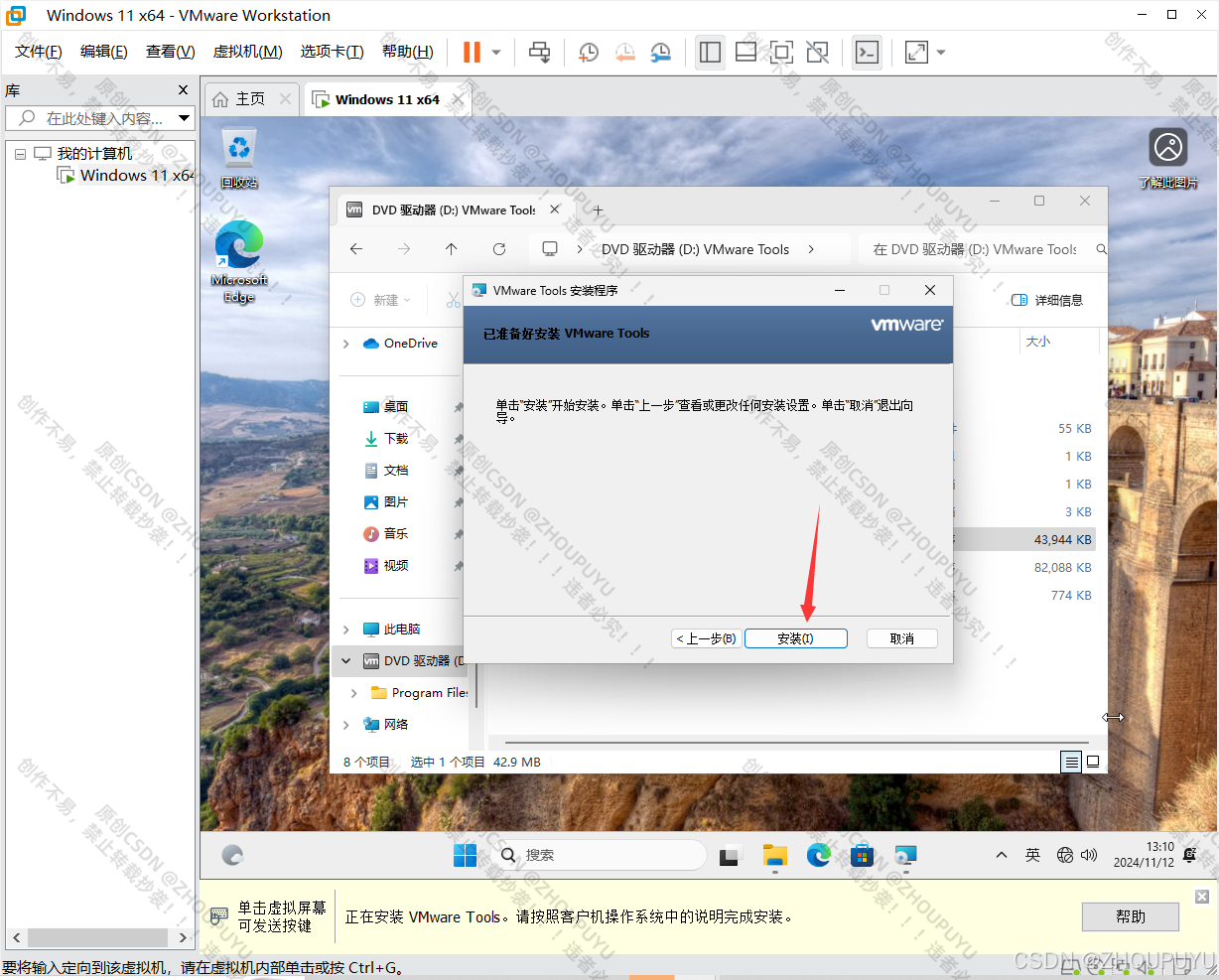
Task: Dismiss the yellow VMware Tools notification bar
Action: tap(1201, 897)
